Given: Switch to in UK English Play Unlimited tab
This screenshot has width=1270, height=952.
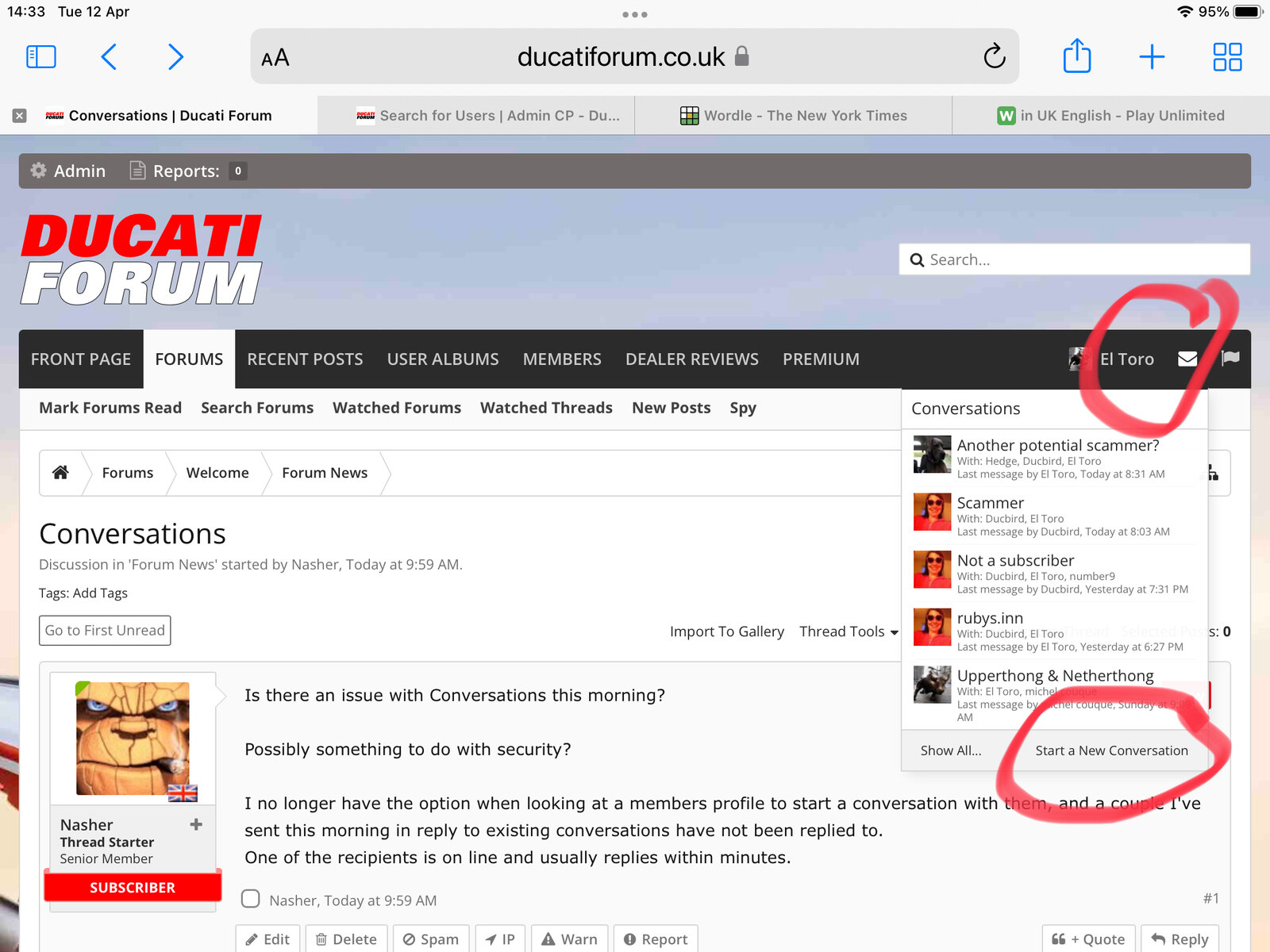Looking at the screenshot, I should (x=1111, y=116).
